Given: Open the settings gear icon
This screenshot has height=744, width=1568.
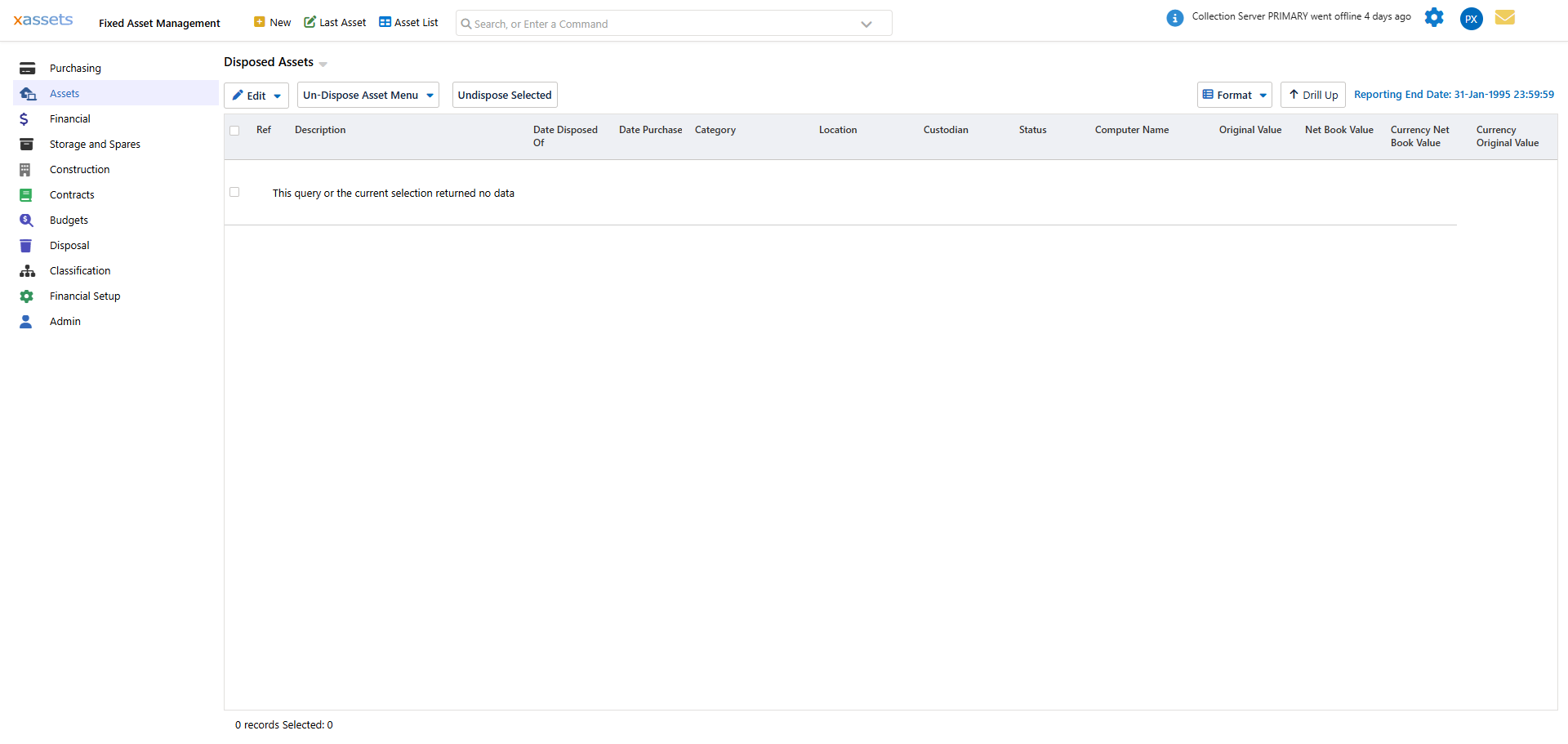Looking at the screenshot, I should point(1434,17).
